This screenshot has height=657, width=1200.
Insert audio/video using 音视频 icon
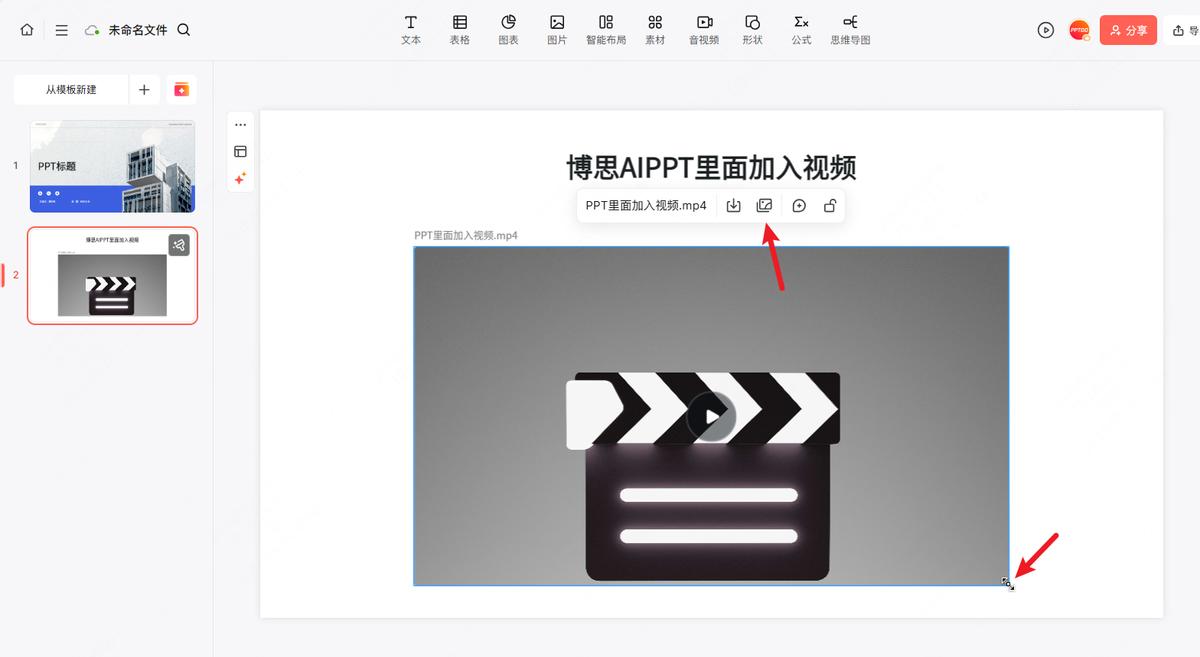(703, 27)
